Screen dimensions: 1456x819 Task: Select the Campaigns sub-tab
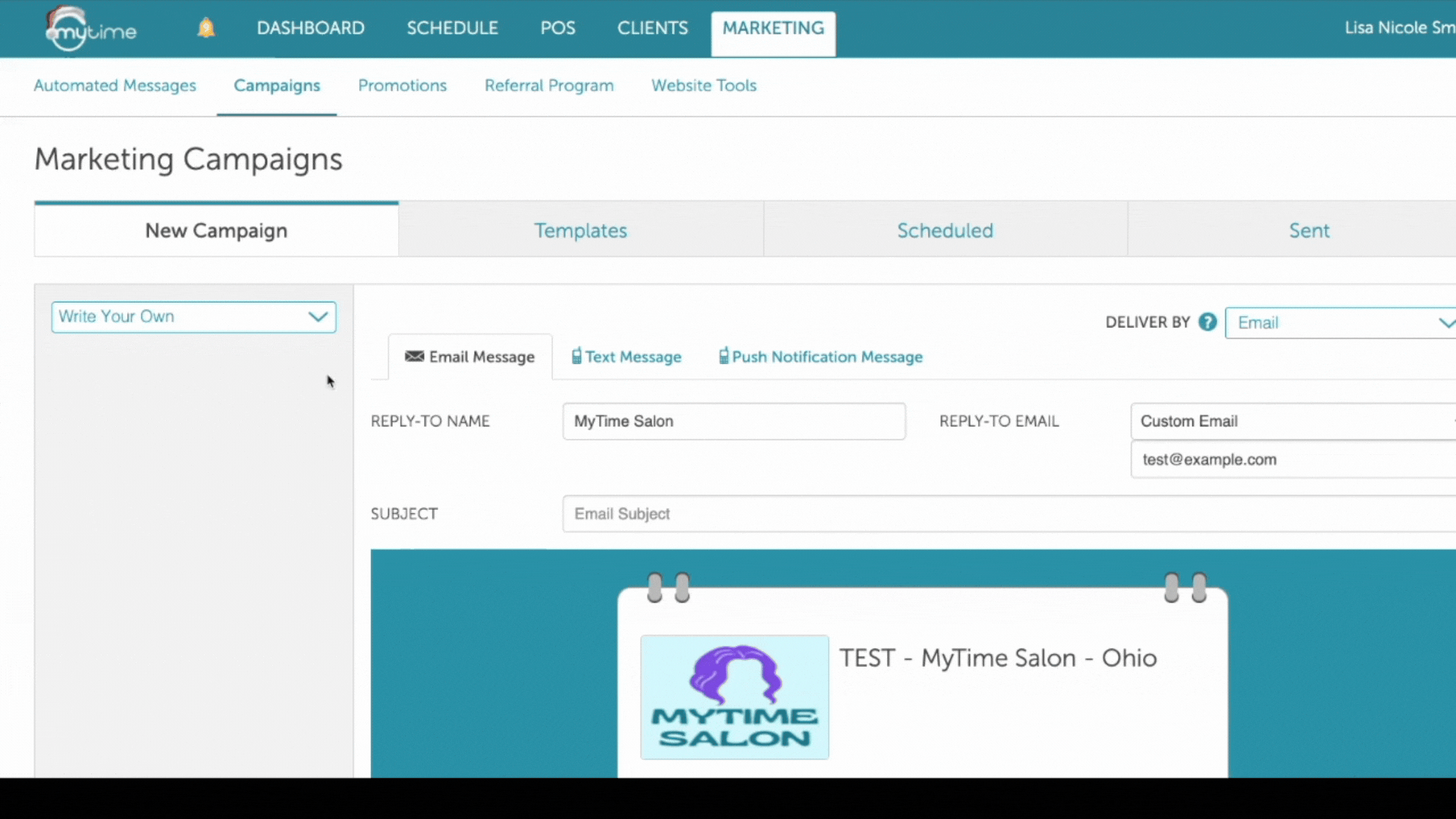[277, 86]
